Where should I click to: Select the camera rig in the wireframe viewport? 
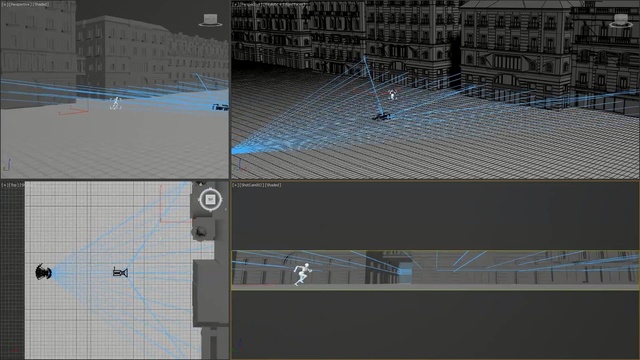381,117
